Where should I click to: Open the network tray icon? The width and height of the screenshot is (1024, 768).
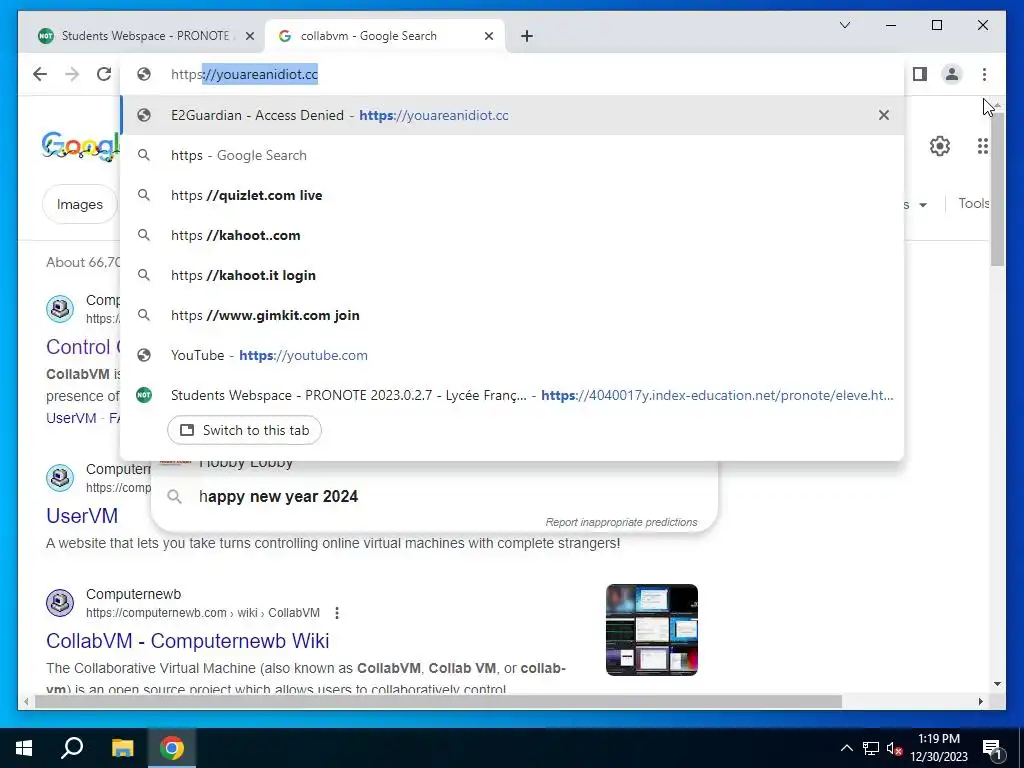(871, 748)
